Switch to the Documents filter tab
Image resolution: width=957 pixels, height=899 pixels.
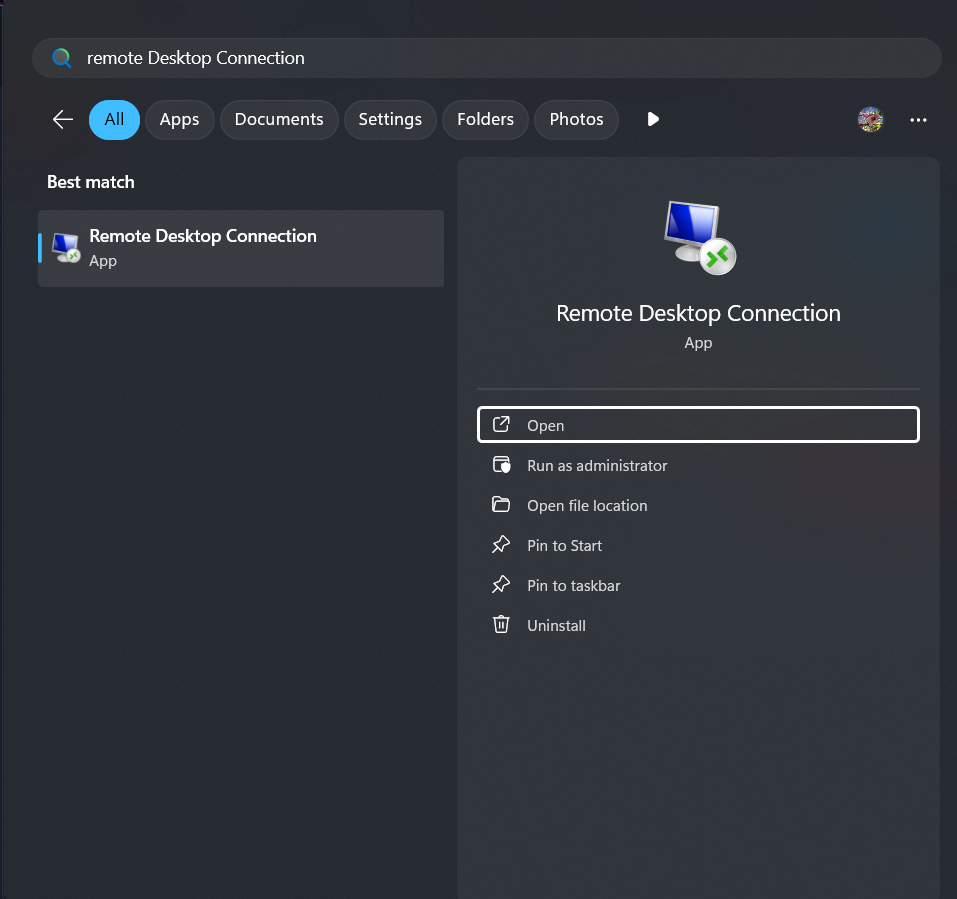pos(279,120)
